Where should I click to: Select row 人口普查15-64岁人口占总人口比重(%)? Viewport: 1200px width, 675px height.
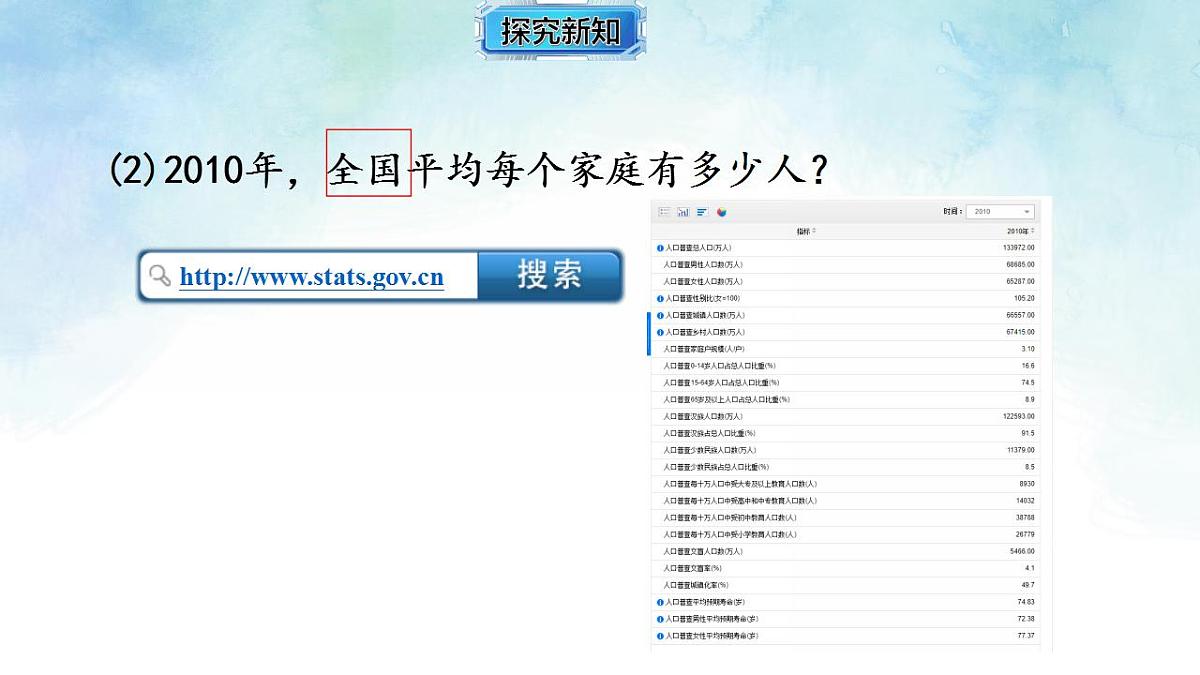846,383
